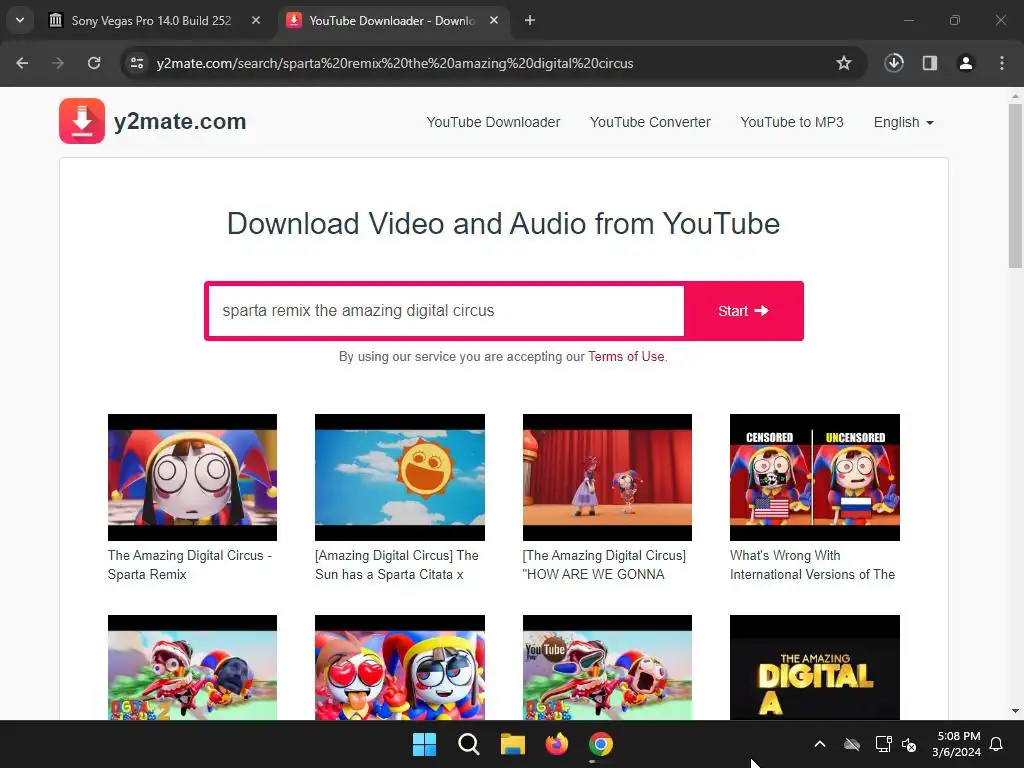1024x768 pixels.
Task: Launch Firefox from taskbar
Action: tap(556, 744)
